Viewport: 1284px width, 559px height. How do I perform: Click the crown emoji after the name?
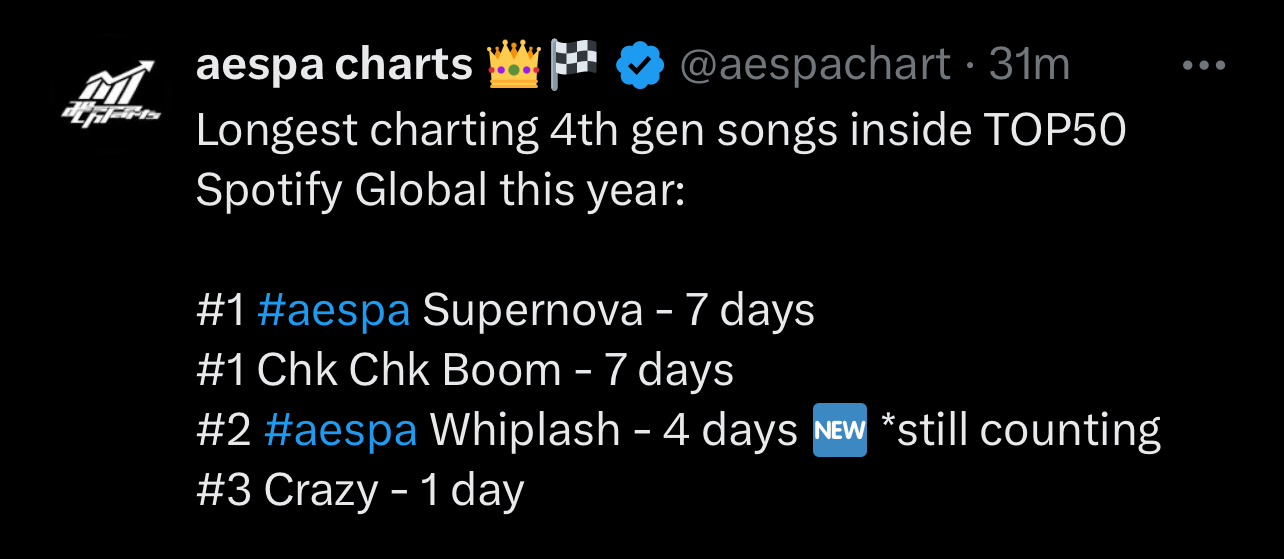(513, 65)
